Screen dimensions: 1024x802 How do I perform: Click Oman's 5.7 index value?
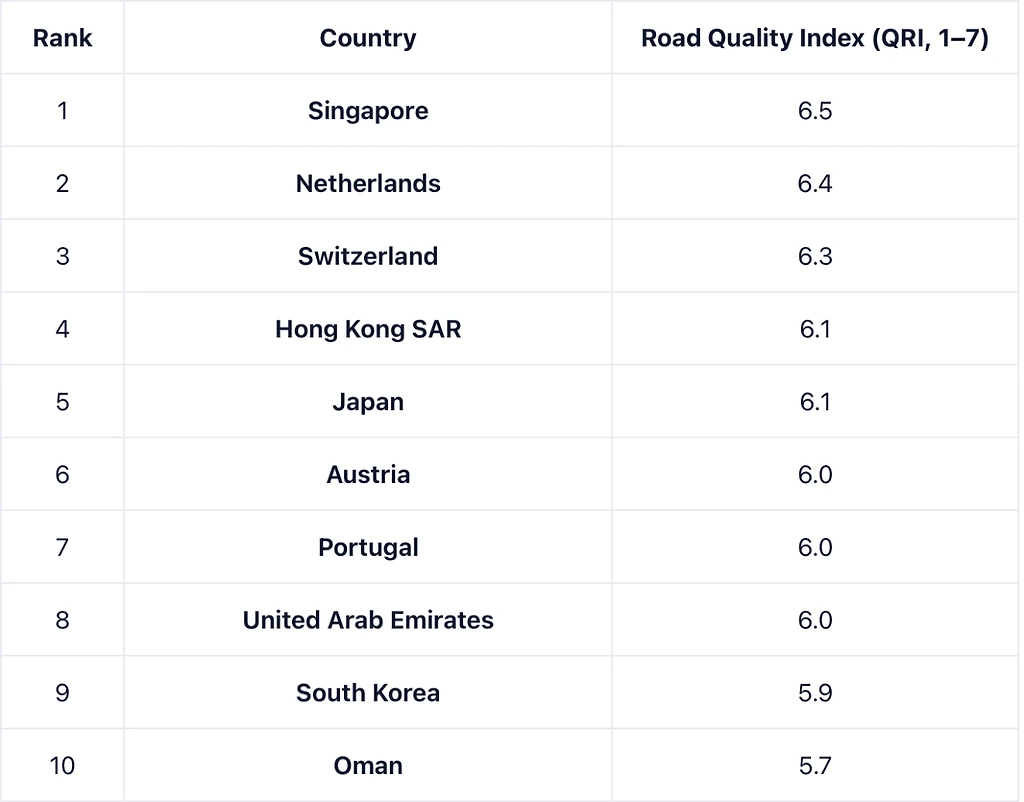coord(815,766)
